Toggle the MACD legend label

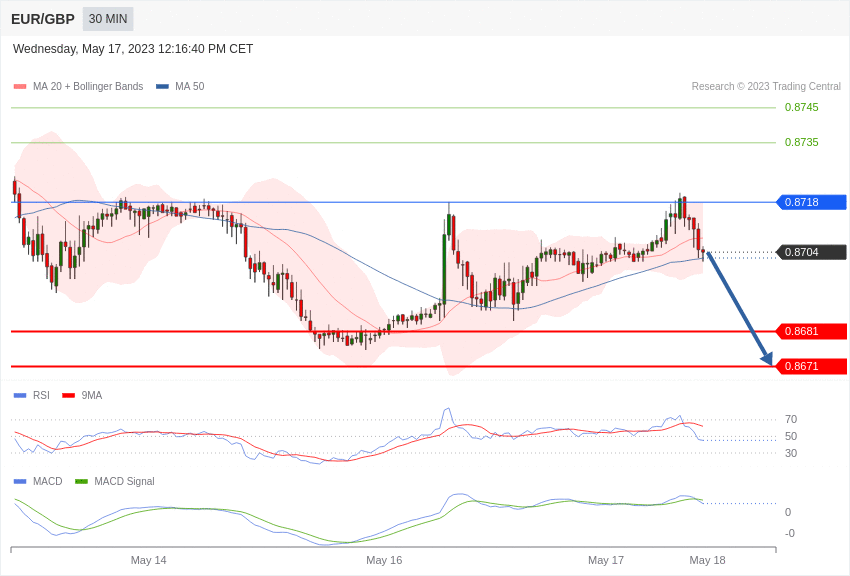tap(48, 481)
